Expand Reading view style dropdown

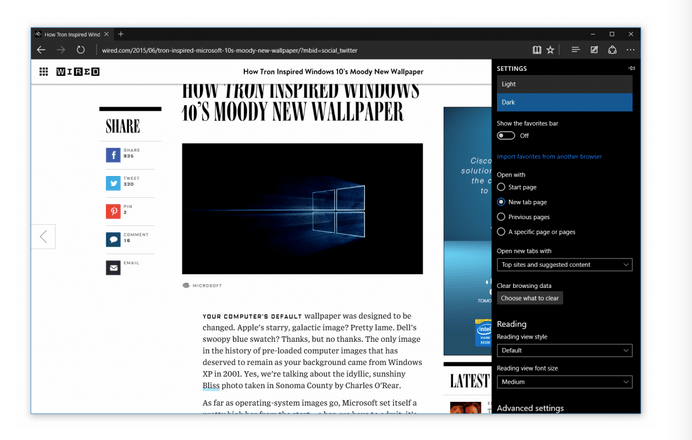564,350
